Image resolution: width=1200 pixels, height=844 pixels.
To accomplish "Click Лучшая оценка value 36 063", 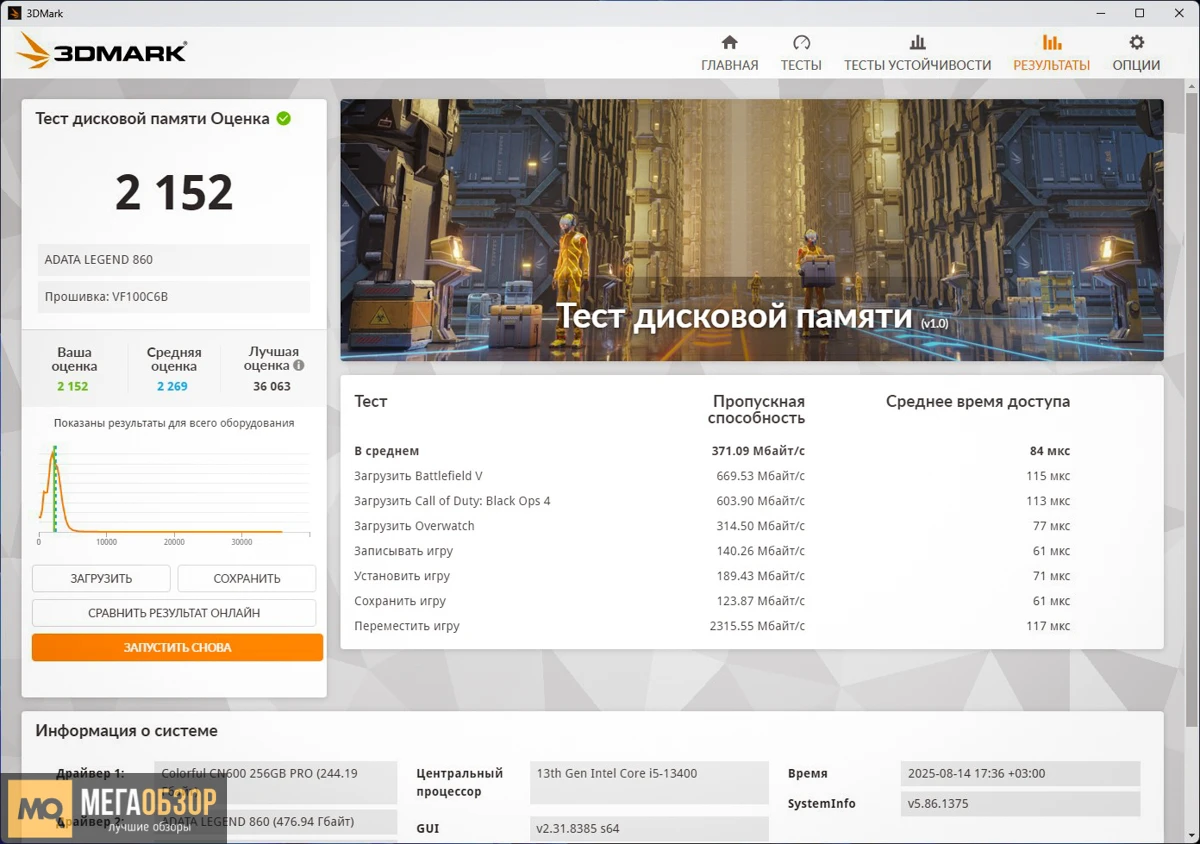I will pos(272,386).
